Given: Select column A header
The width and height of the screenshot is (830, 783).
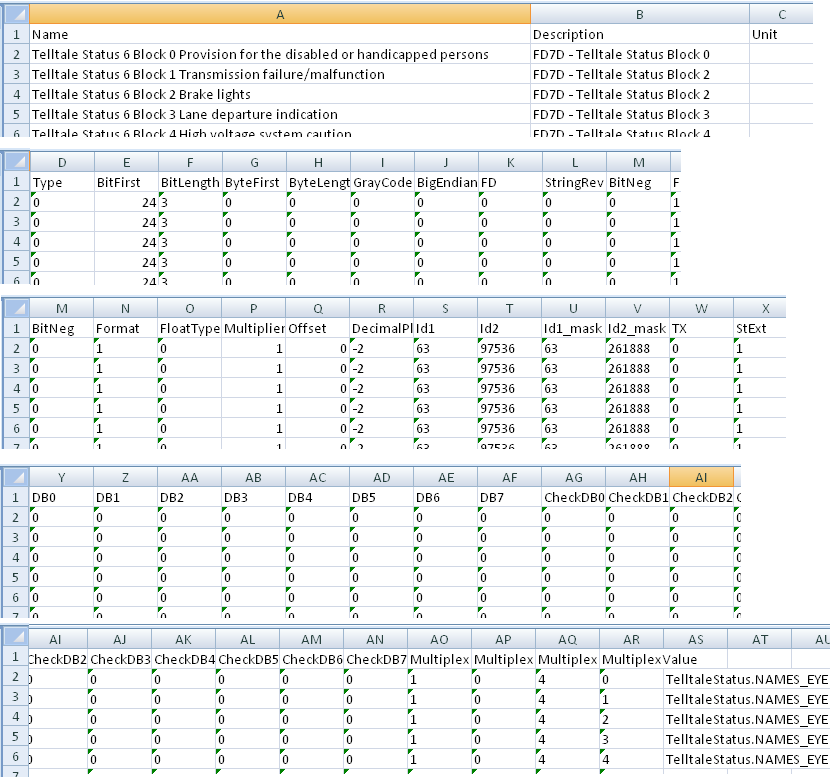Looking at the screenshot, I should 280,15.
